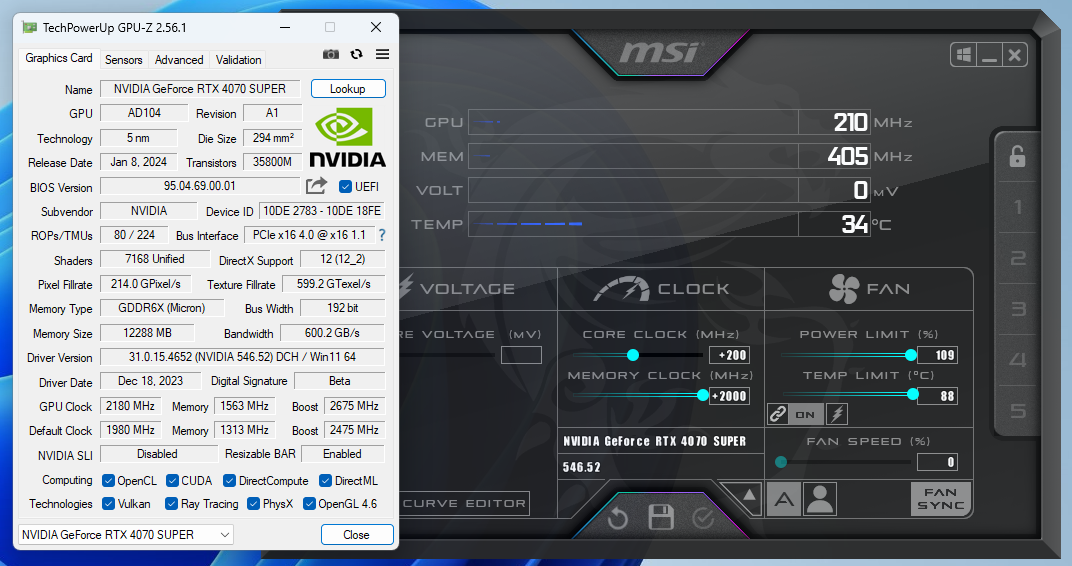Click the BIOS export share icon
The width and height of the screenshot is (1072, 566).
pyautogui.click(x=316, y=185)
